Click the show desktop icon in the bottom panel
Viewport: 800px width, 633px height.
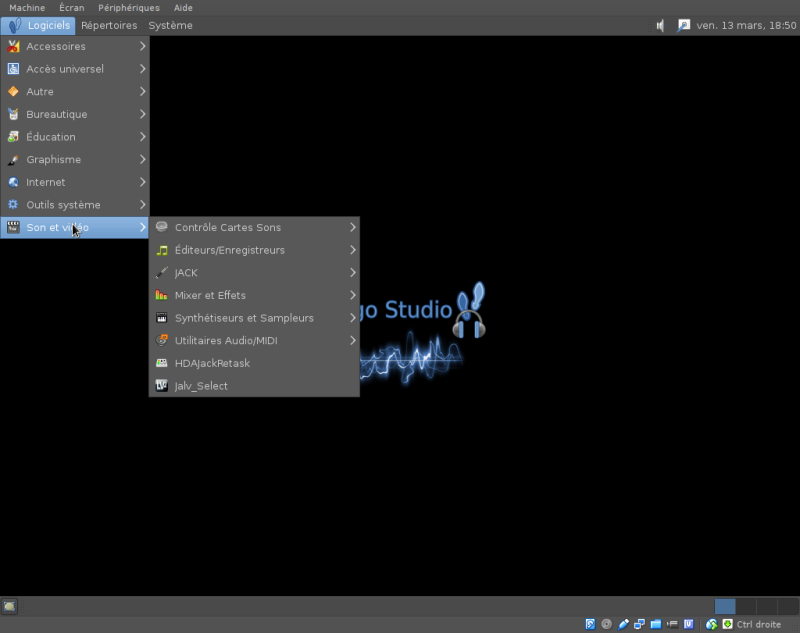[10, 606]
